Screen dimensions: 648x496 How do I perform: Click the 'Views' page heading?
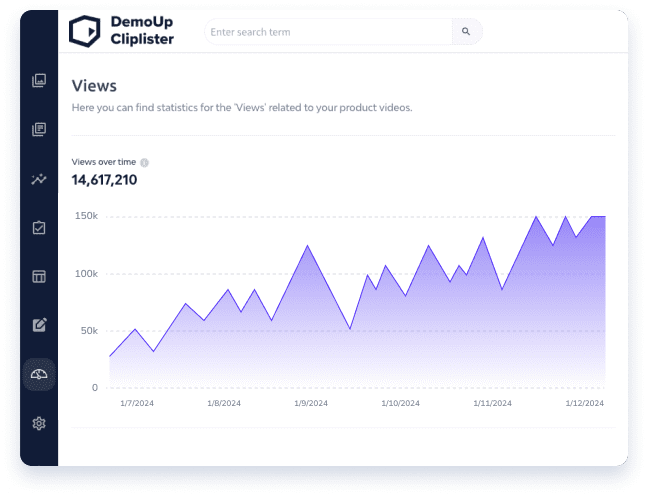click(x=94, y=86)
